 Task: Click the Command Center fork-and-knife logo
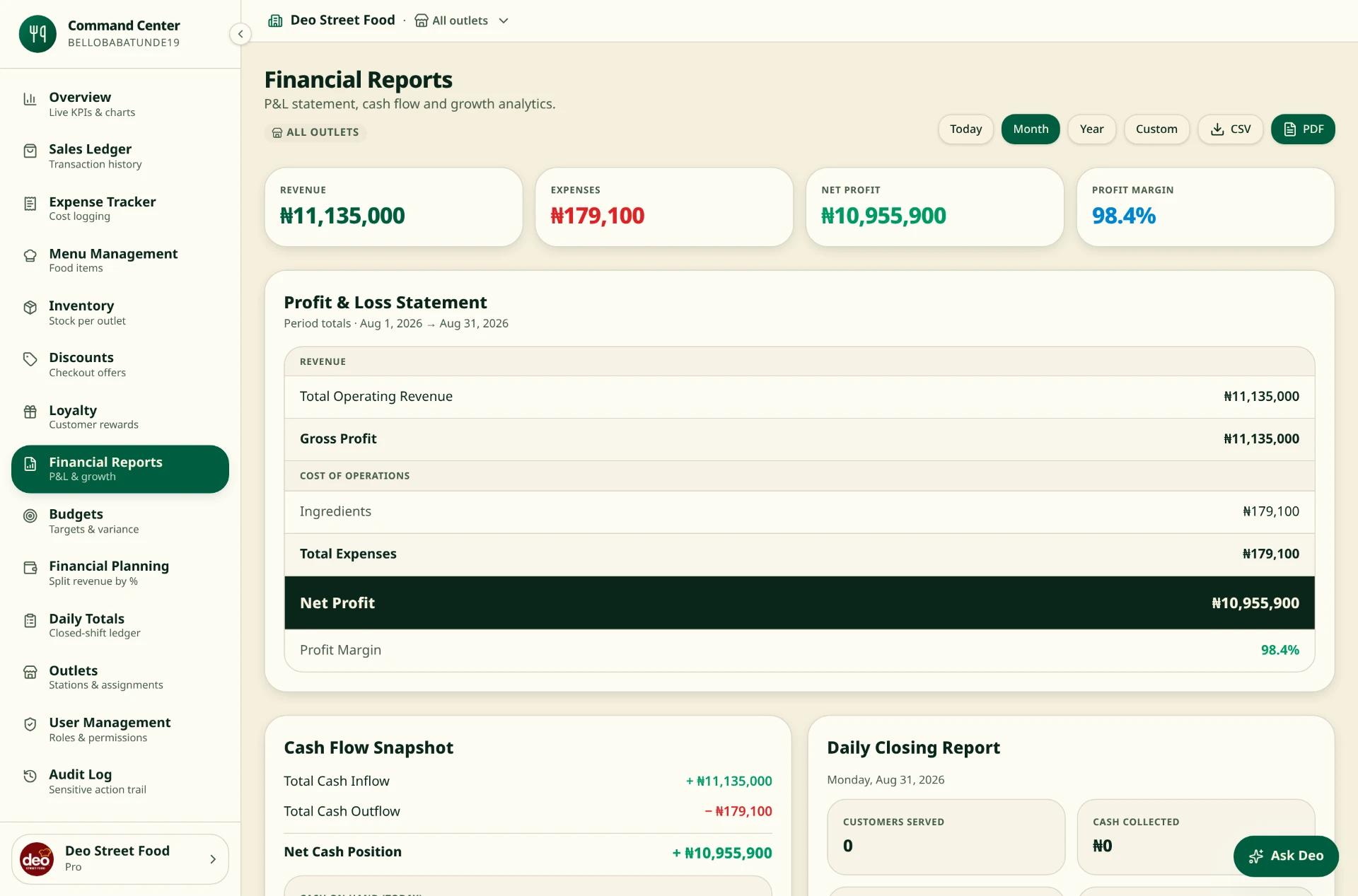[x=37, y=33]
